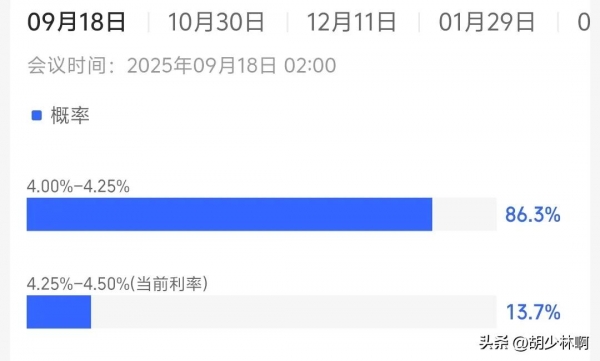Click the meeting time 2025年09月18日 02:00 text

tap(232, 65)
